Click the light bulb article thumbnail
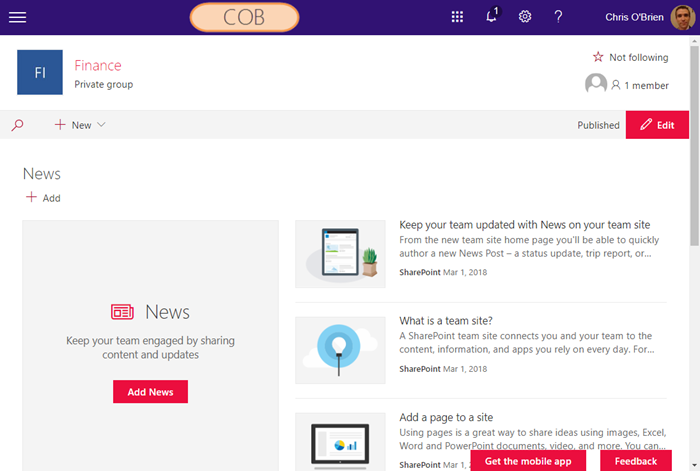The width and height of the screenshot is (700, 471). (x=340, y=350)
